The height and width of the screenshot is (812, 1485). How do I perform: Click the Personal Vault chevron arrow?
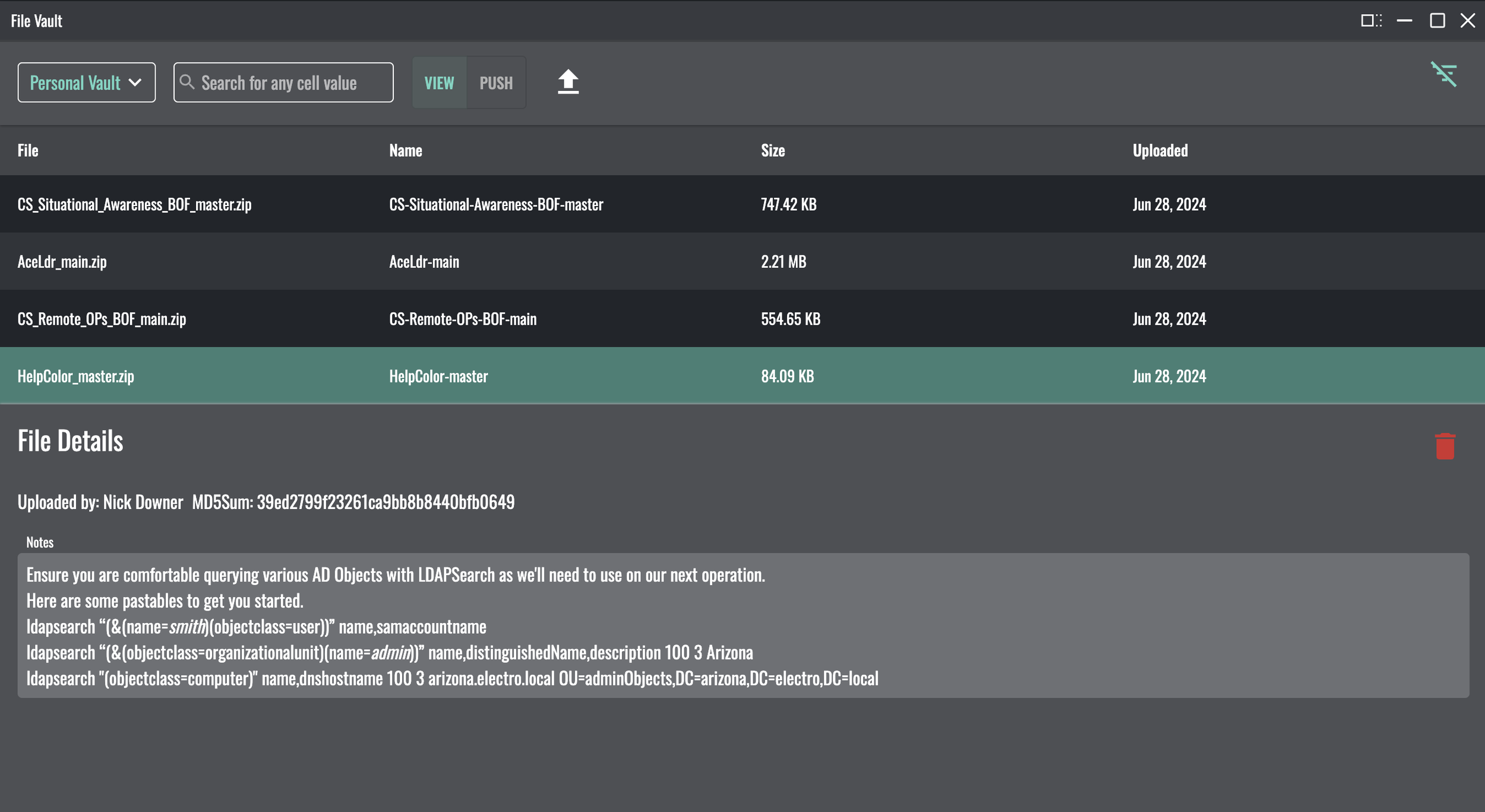(135, 83)
